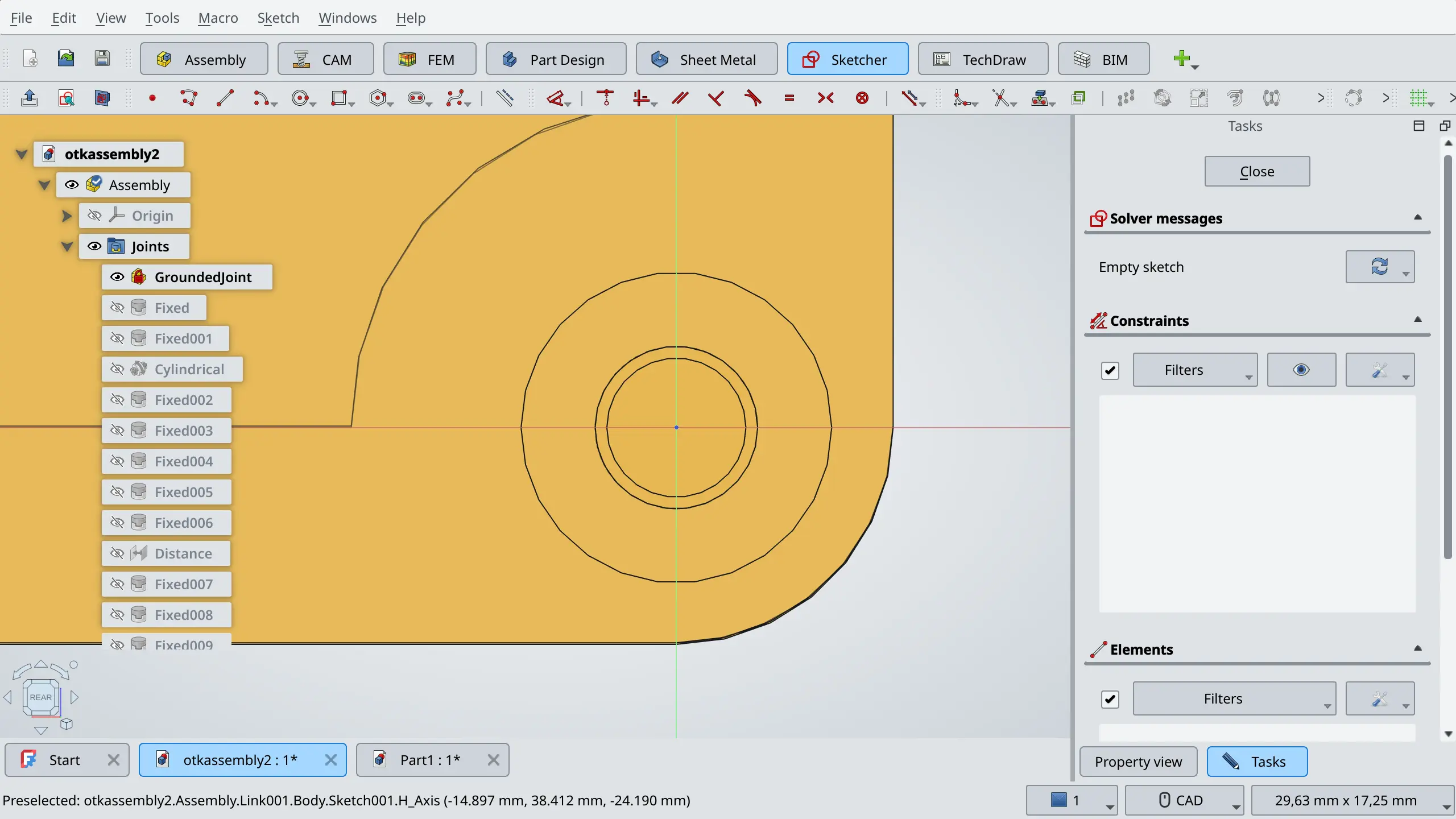Select the Constrain equal tool
1456x819 pixels.
tap(790, 97)
